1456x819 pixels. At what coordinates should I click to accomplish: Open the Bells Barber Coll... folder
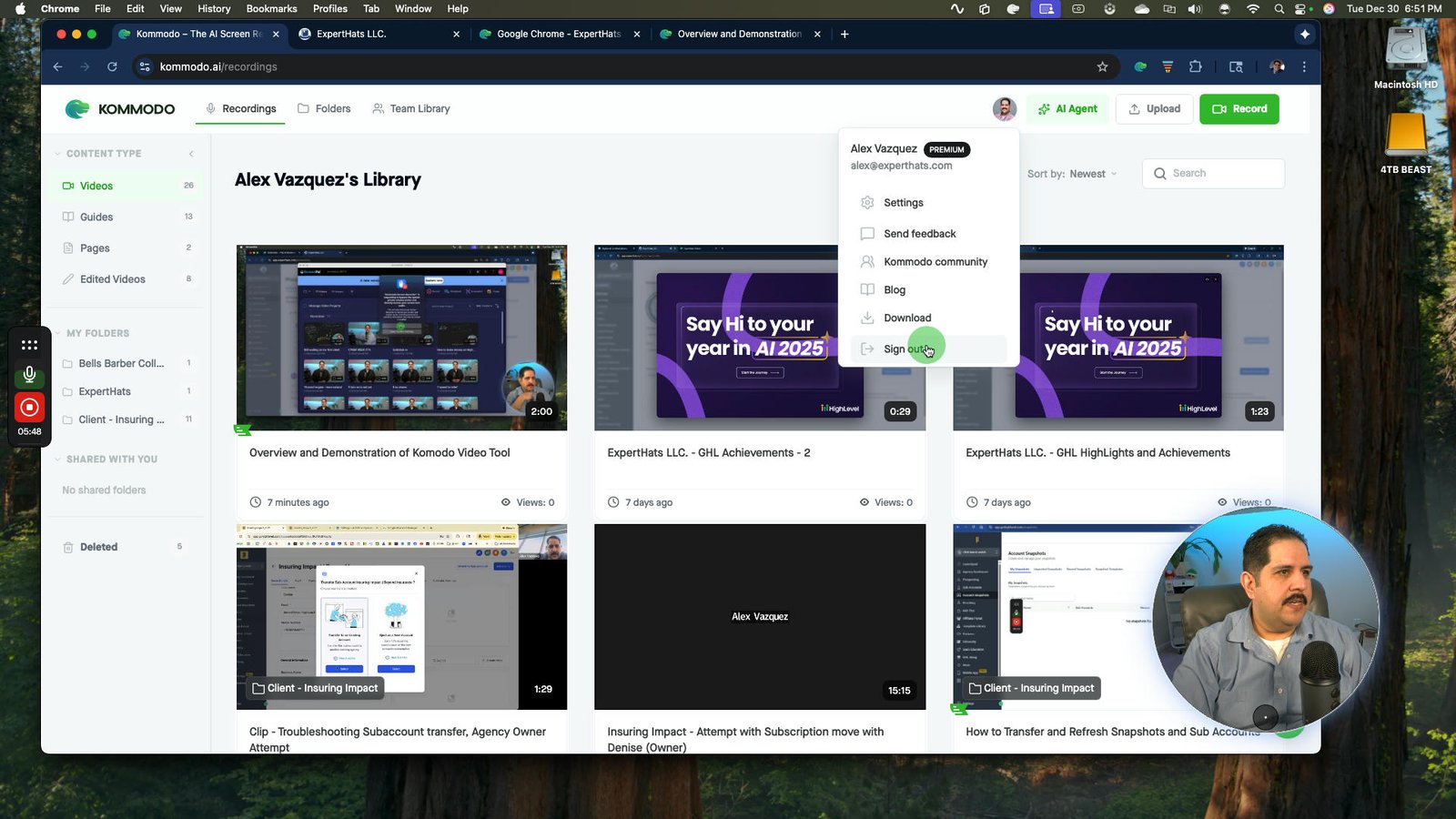click(x=126, y=363)
